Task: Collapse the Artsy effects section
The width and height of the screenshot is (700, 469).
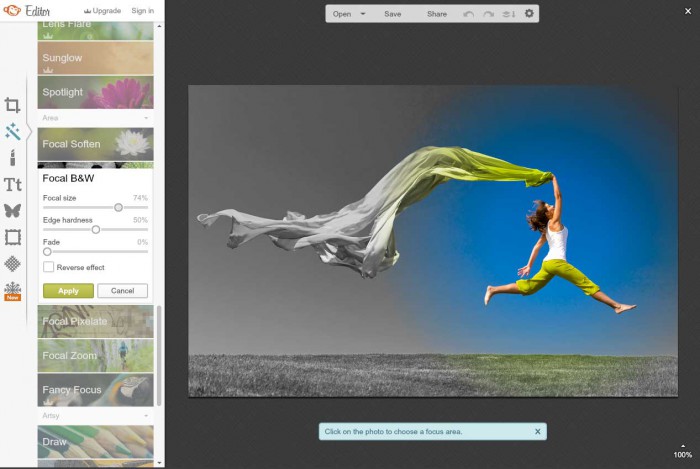Action: 147,415
